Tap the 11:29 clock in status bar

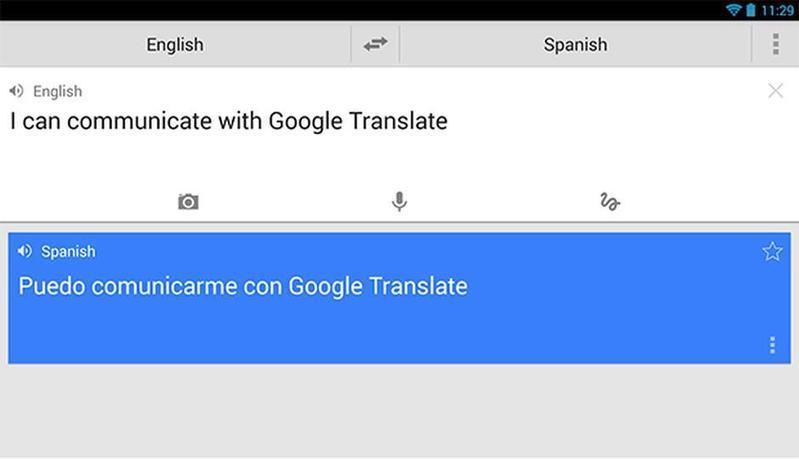(777, 10)
